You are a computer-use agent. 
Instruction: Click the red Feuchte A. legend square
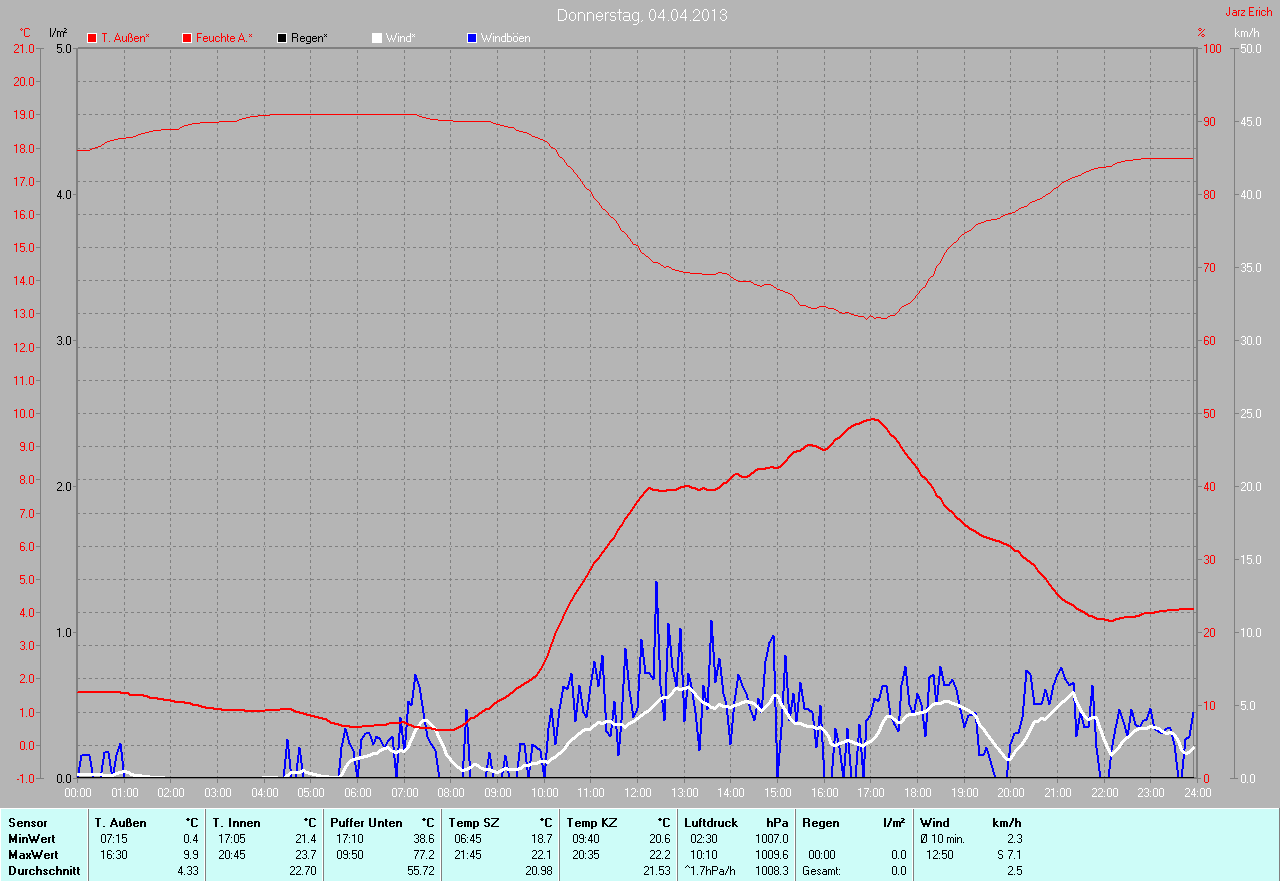coord(187,38)
